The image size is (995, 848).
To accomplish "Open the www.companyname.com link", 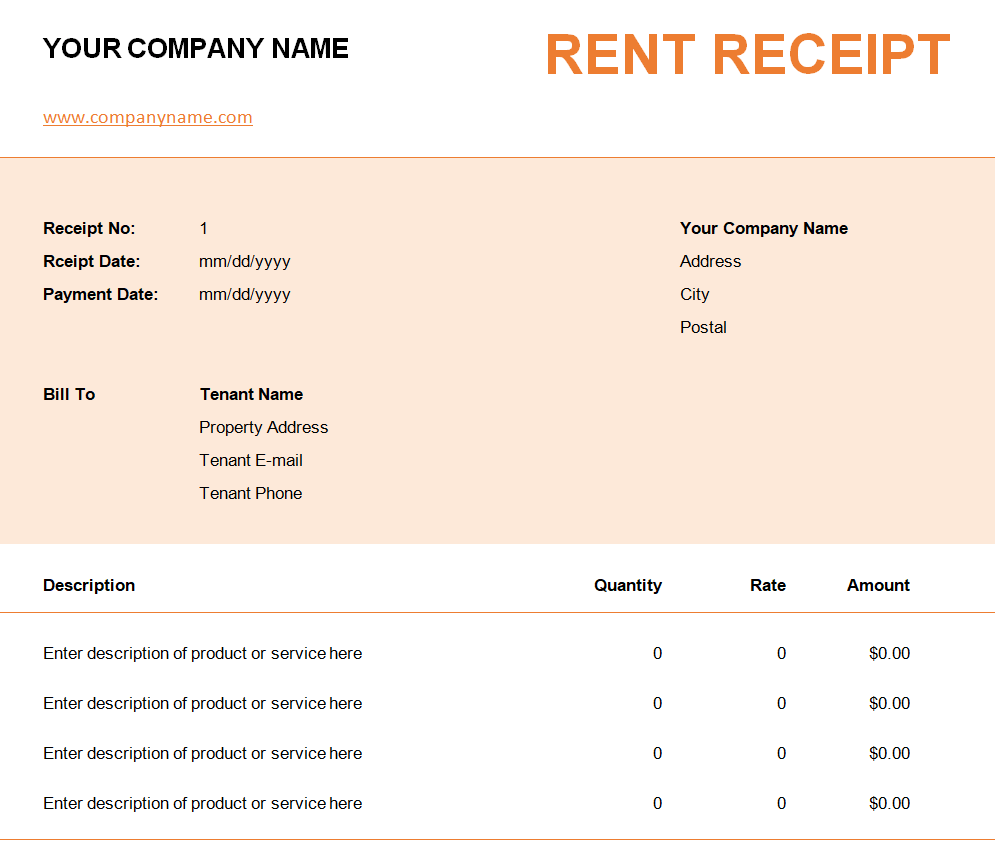I will click(x=147, y=118).
